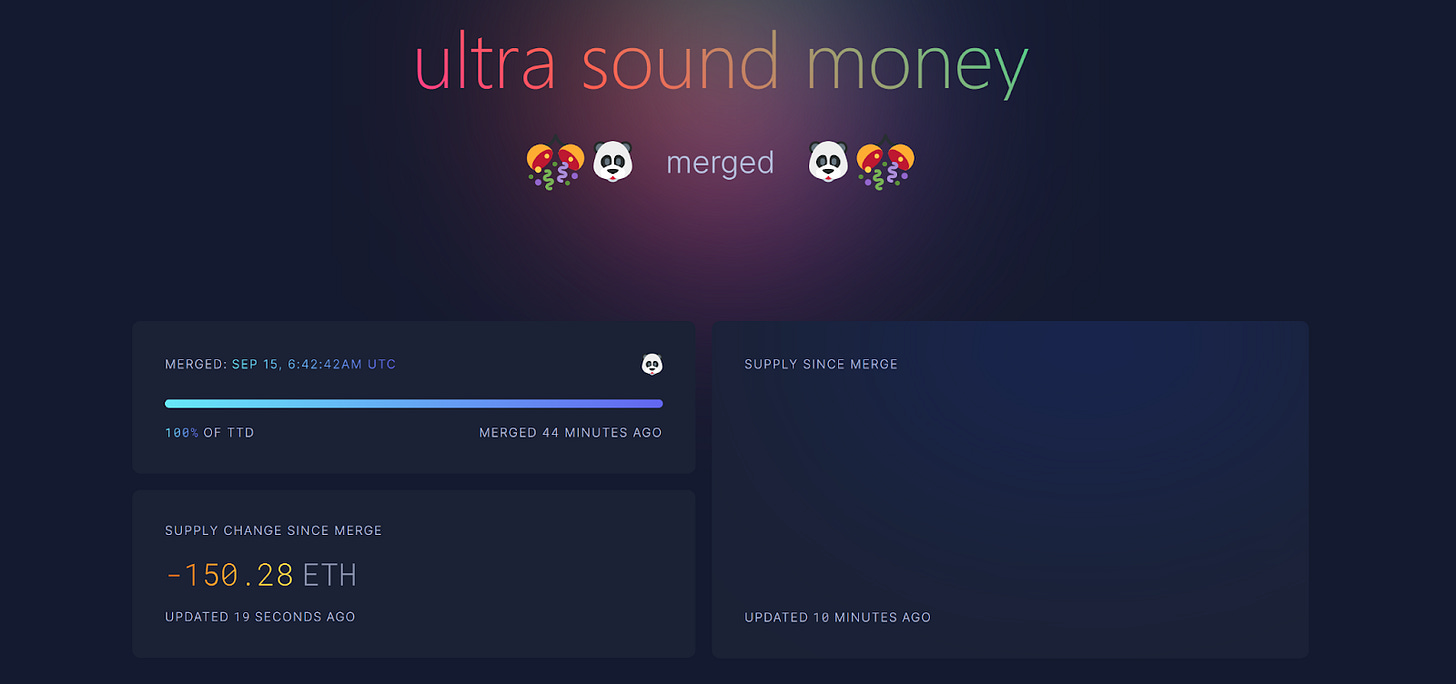Click the small panda icon in merge card
Image resolution: width=1456 pixels, height=684 pixels.
(652, 365)
